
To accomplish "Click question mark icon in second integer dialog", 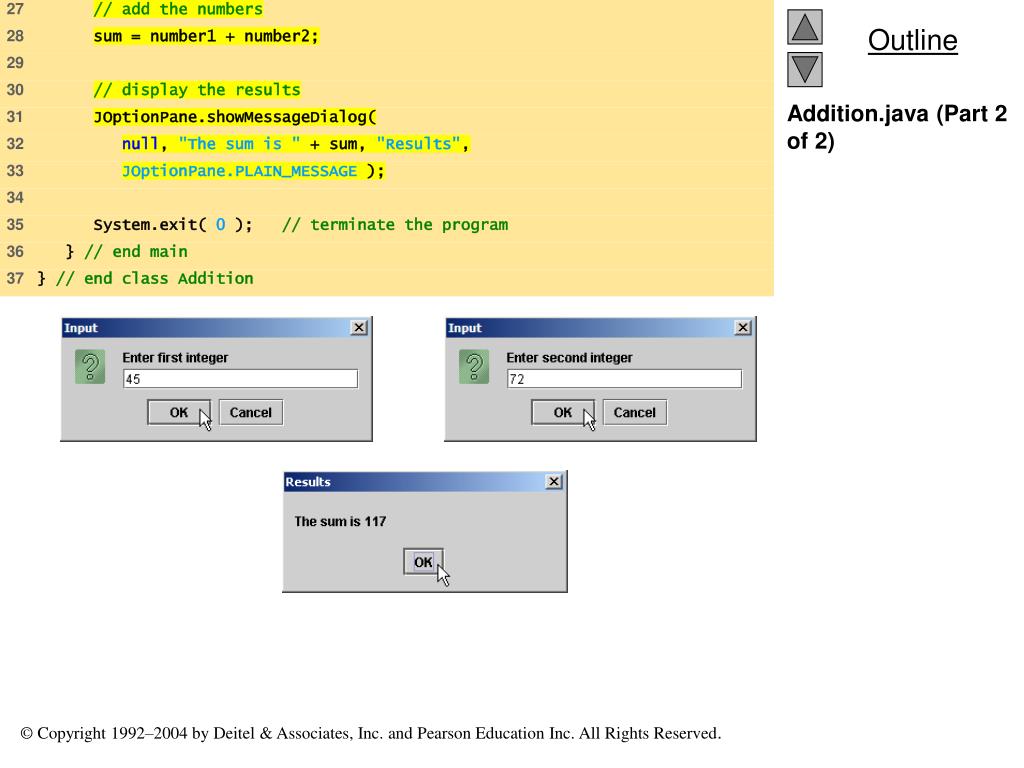I will pos(474,366).
